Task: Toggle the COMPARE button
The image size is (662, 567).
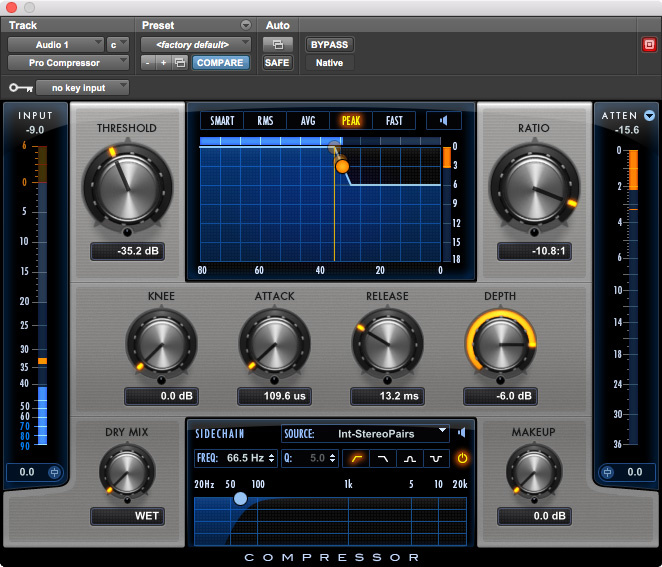Action: click(x=220, y=63)
